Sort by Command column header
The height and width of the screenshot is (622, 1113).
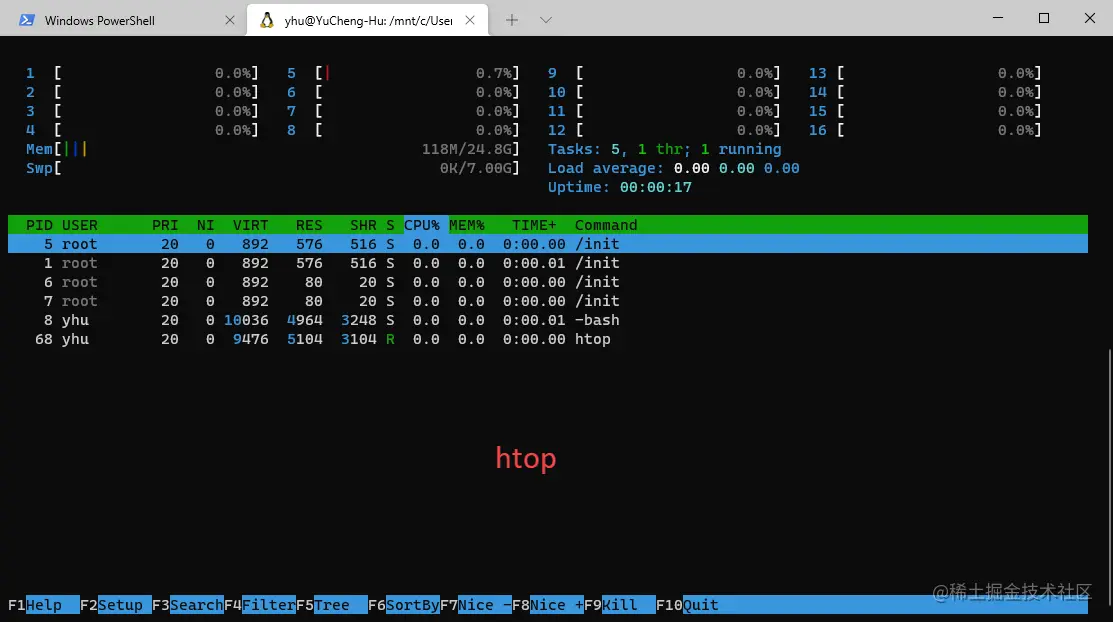click(605, 225)
